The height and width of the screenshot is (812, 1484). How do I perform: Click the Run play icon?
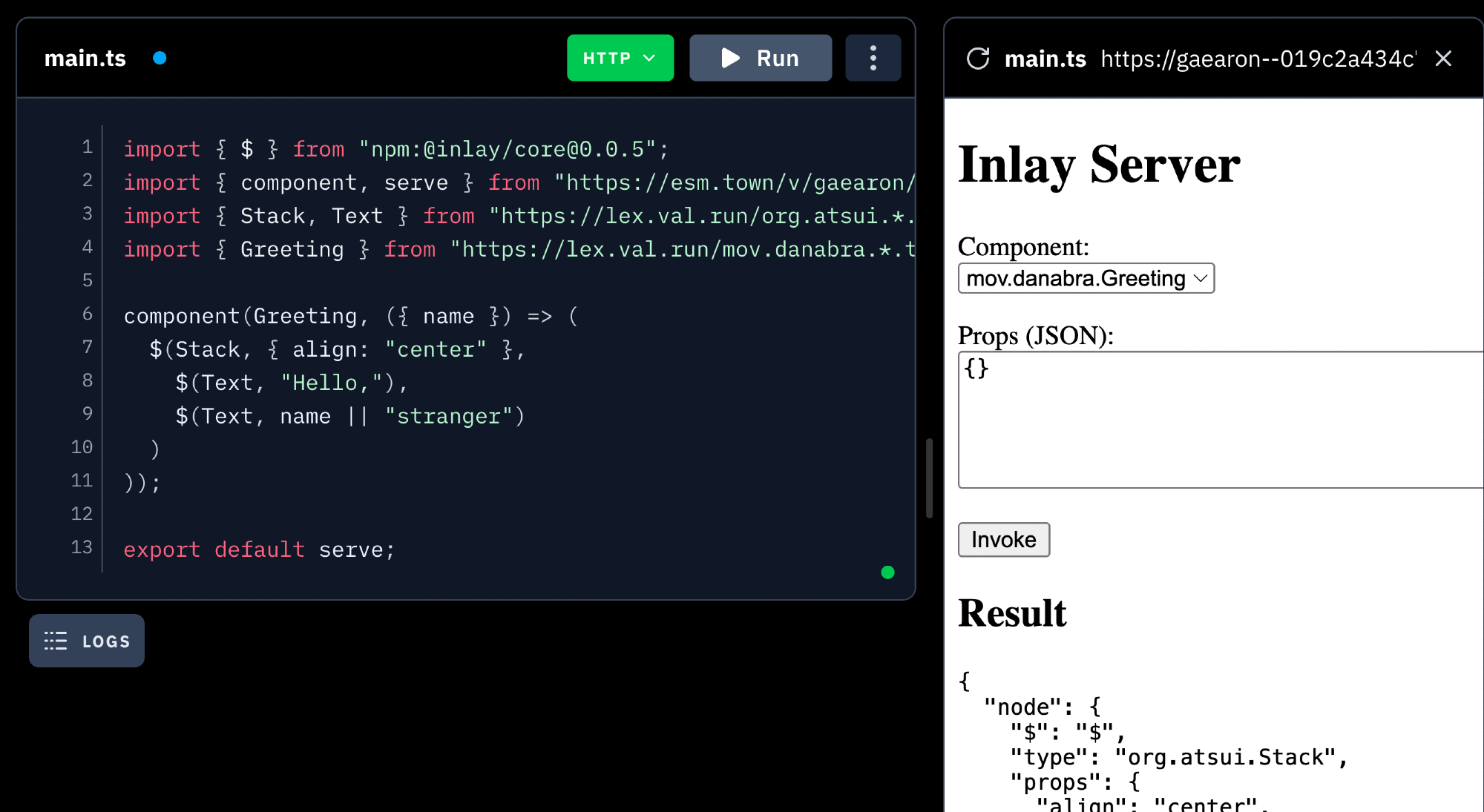730,58
